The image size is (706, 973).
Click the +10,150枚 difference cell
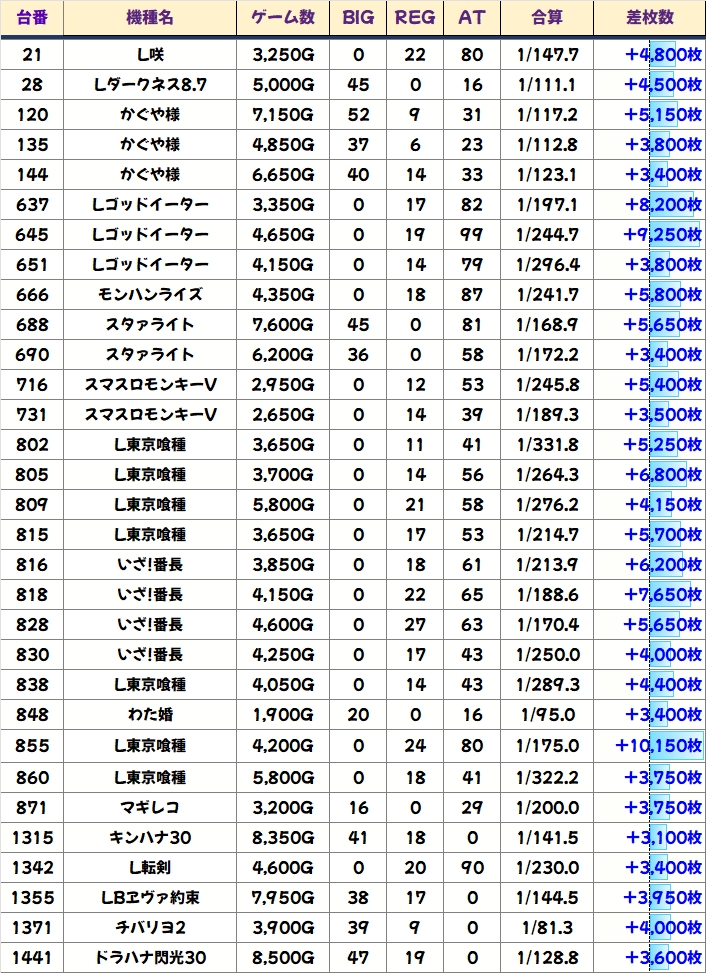650,745
